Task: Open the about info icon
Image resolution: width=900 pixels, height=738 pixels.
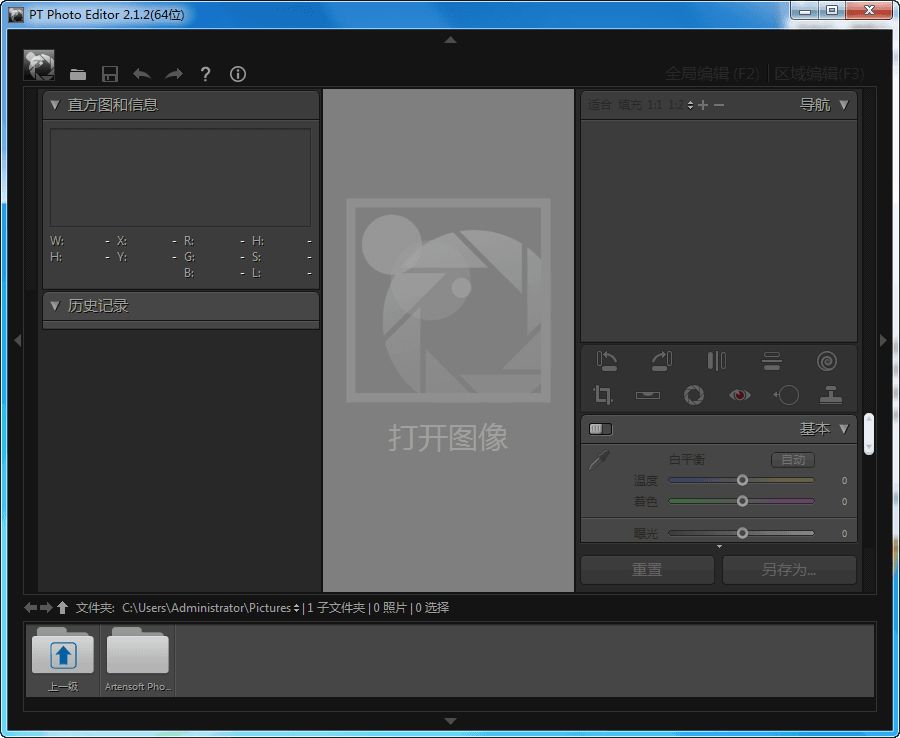Action: point(238,74)
